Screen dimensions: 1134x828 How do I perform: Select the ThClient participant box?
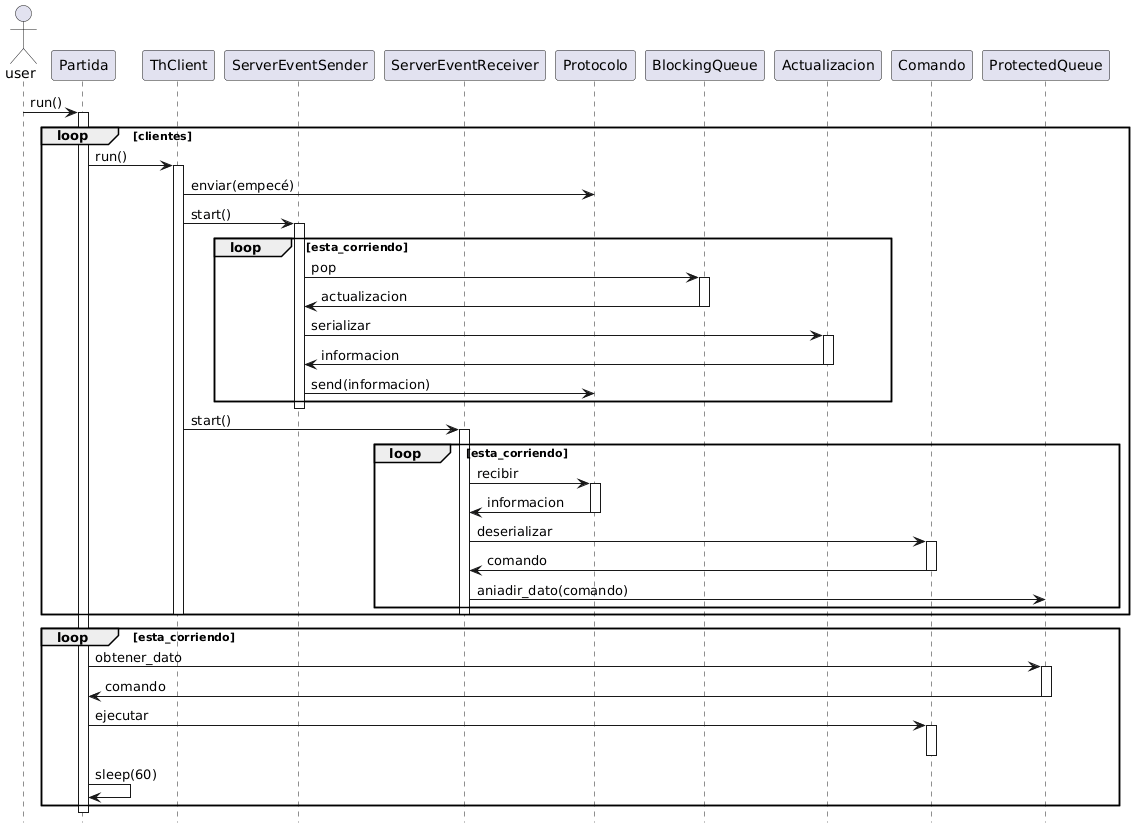tap(178, 65)
